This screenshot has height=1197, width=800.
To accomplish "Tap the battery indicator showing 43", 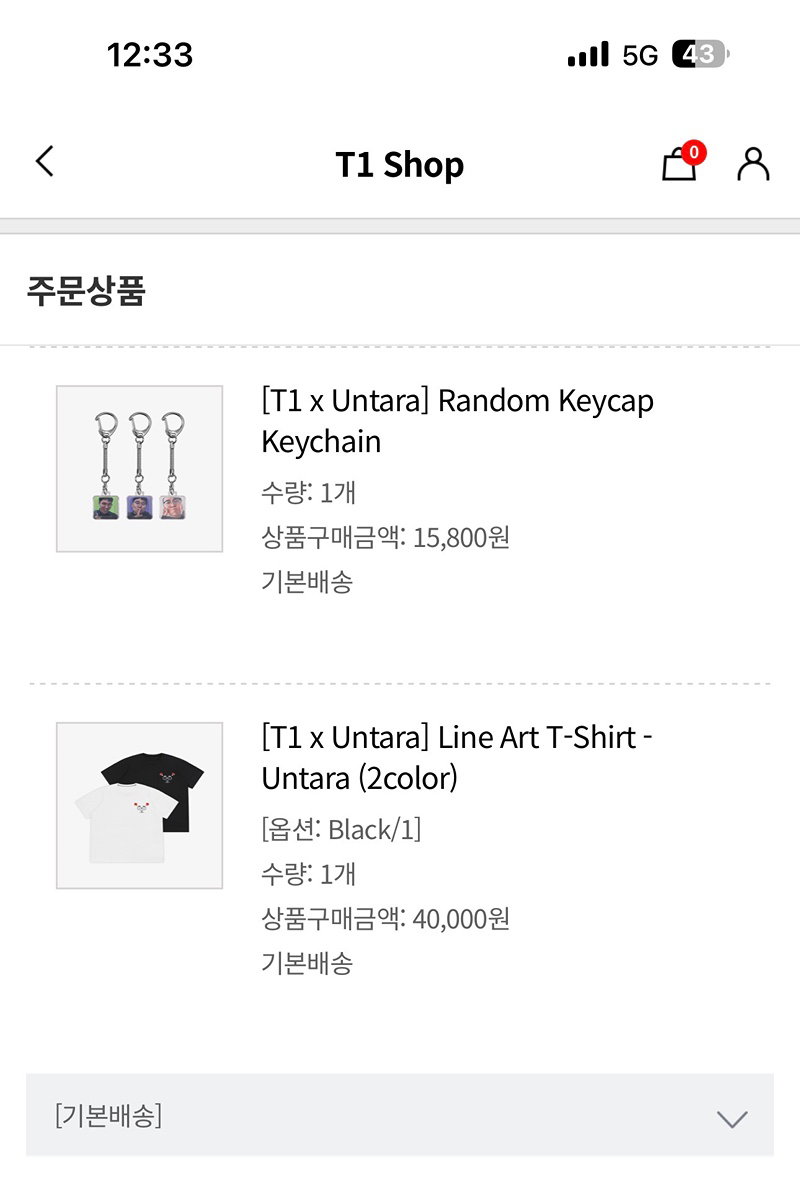I will (x=701, y=54).
